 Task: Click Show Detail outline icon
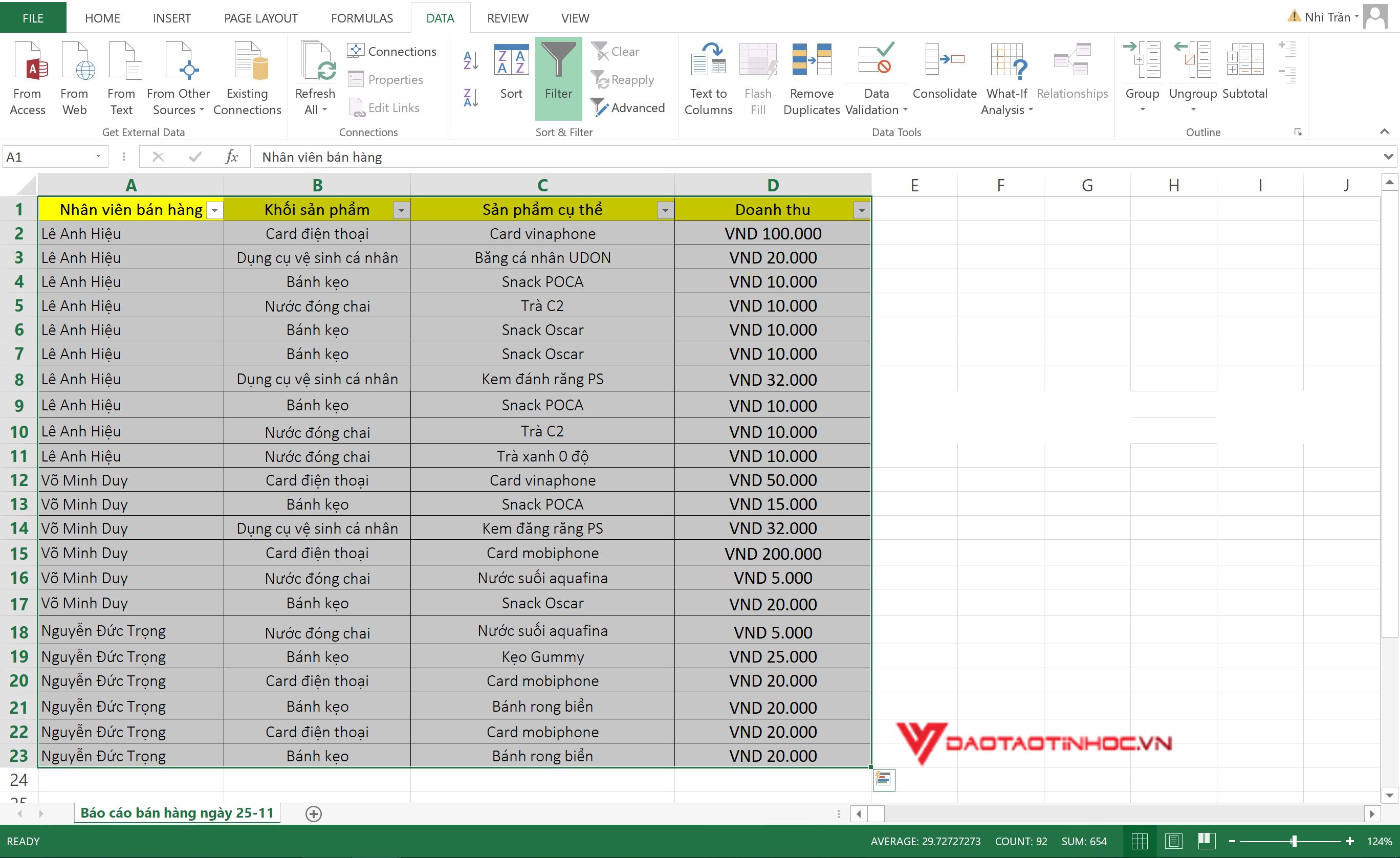coord(1287,49)
